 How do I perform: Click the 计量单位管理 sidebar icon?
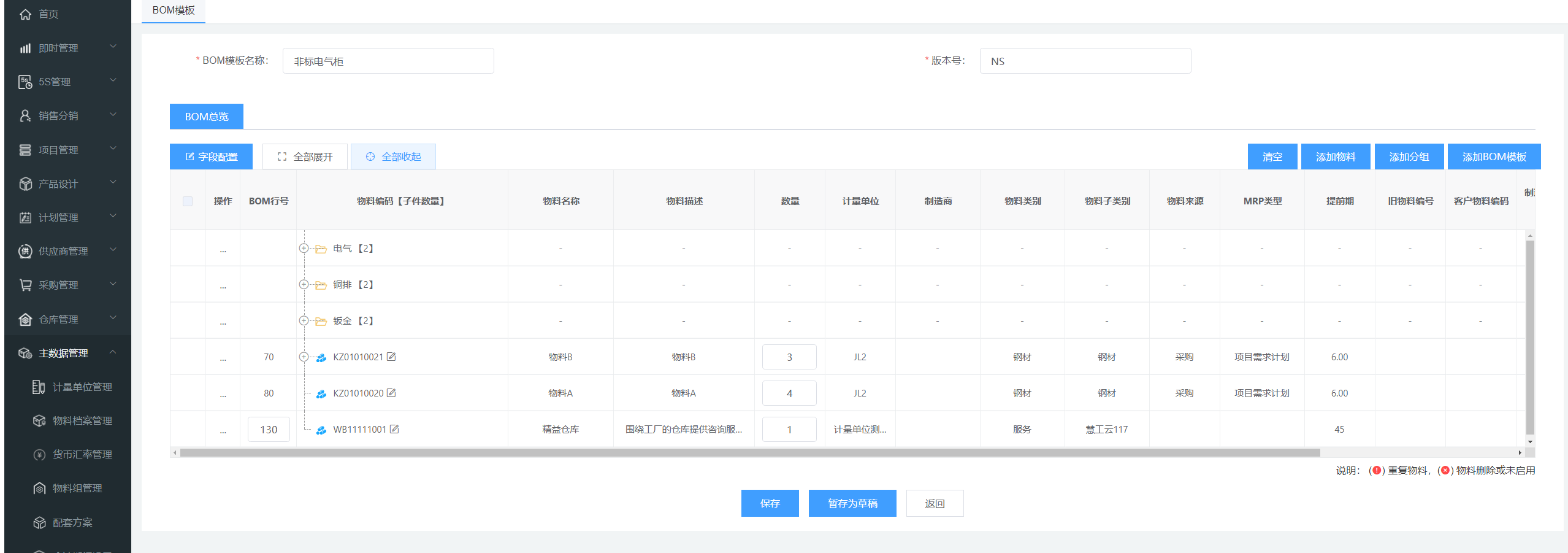pyautogui.click(x=39, y=387)
